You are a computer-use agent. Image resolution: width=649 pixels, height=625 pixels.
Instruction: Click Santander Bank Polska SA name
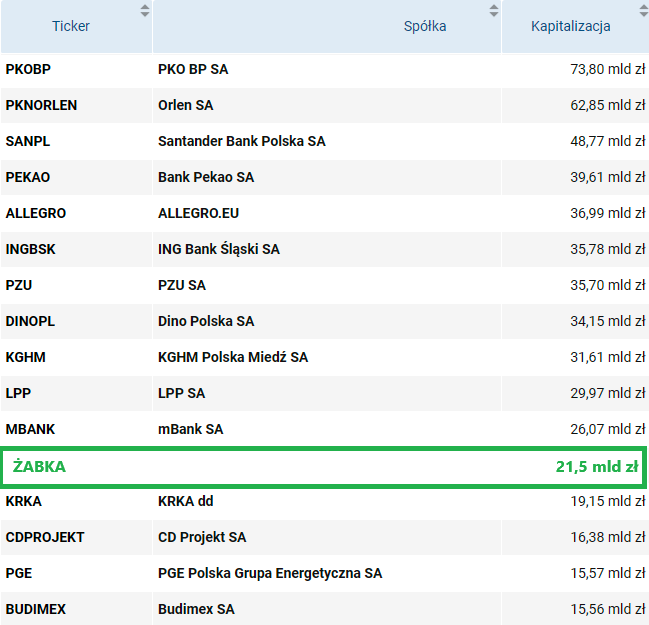point(242,141)
